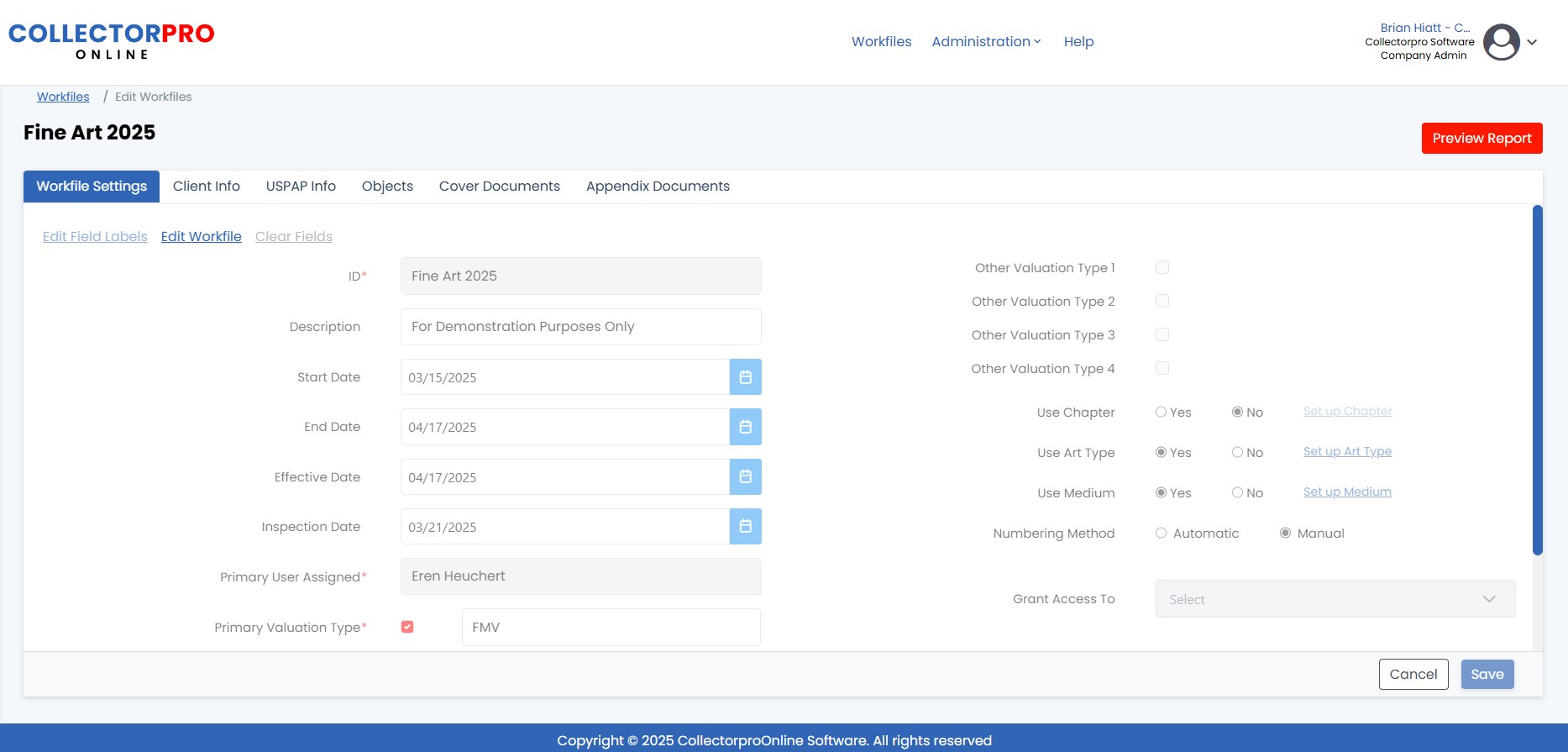1568x752 pixels.
Task: Click the ID input field
Action: coord(581,276)
